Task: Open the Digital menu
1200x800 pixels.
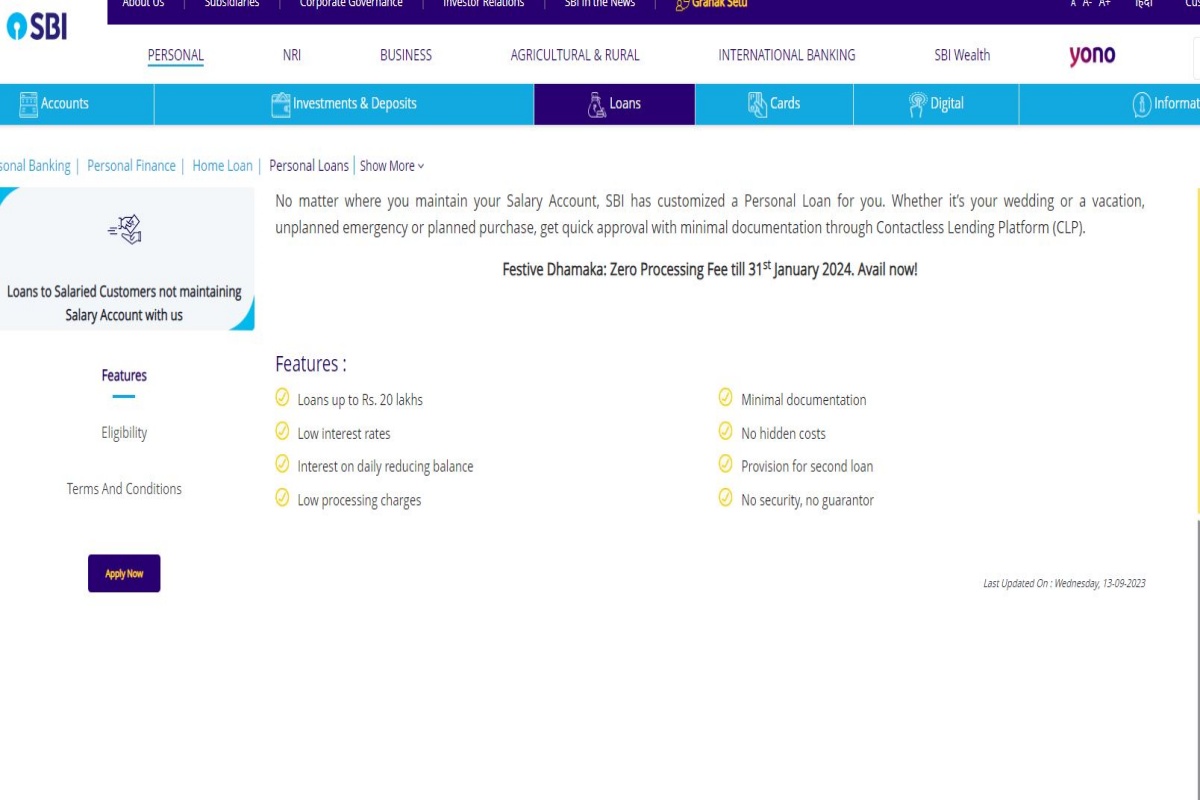Action: coord(936,104)
